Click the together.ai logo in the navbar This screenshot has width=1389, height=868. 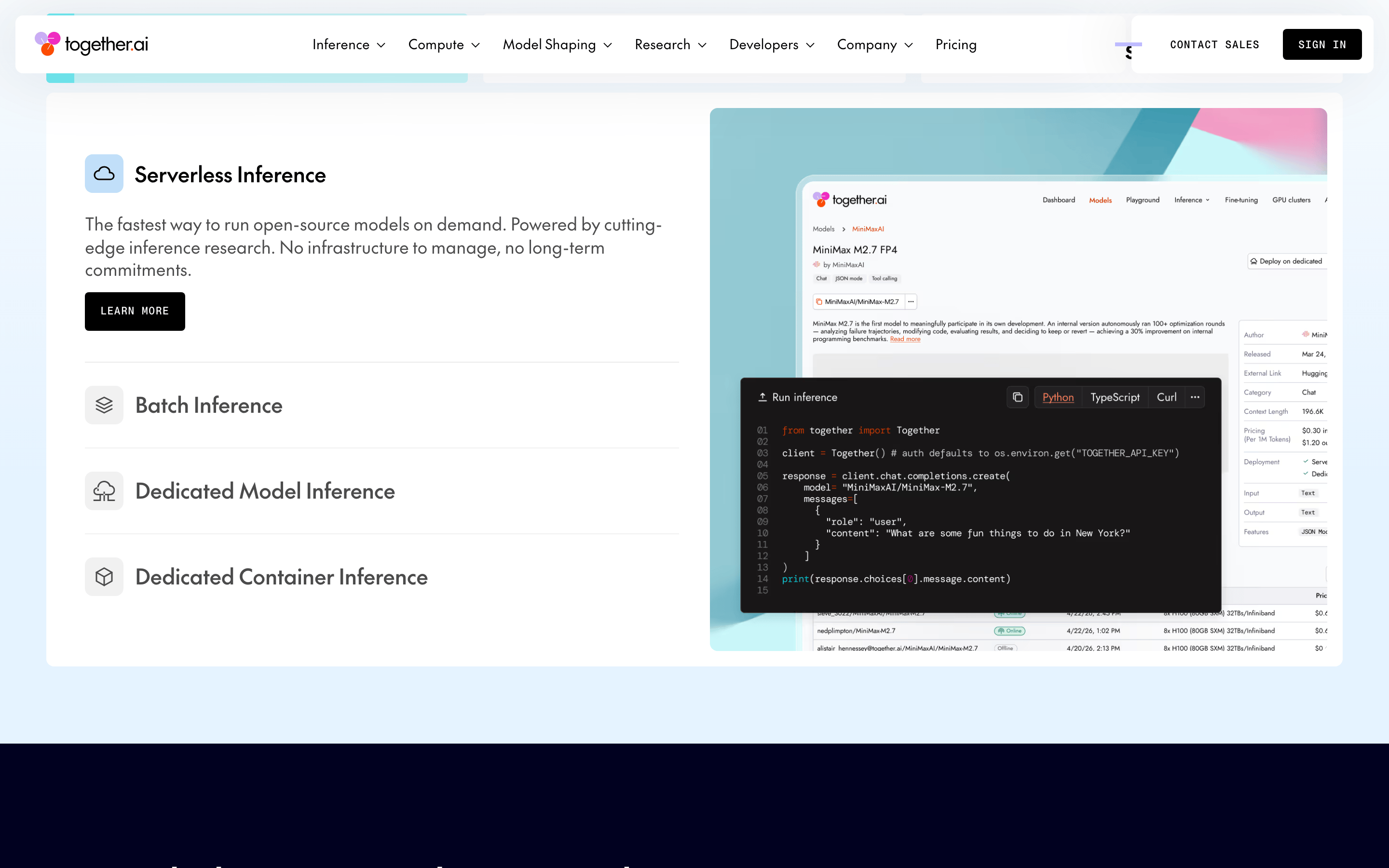click(91, 43)
